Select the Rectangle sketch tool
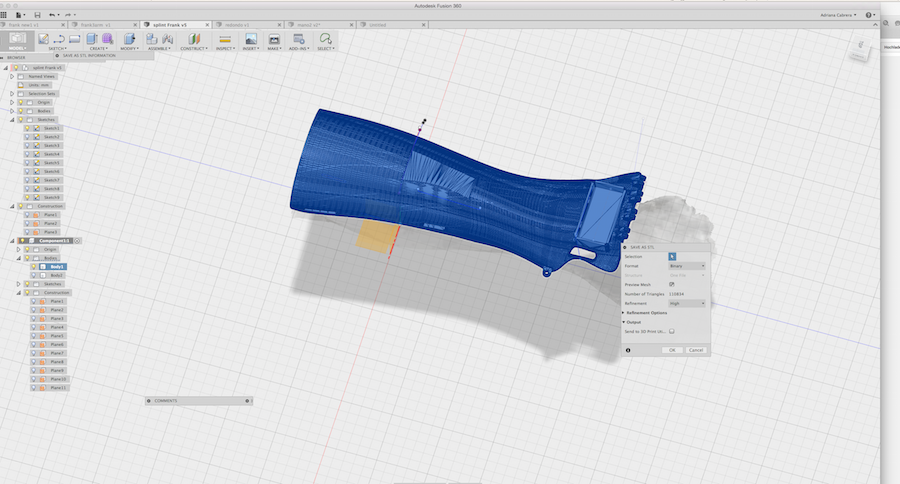This screenshot has width=900, height=484. click(74, 38)
